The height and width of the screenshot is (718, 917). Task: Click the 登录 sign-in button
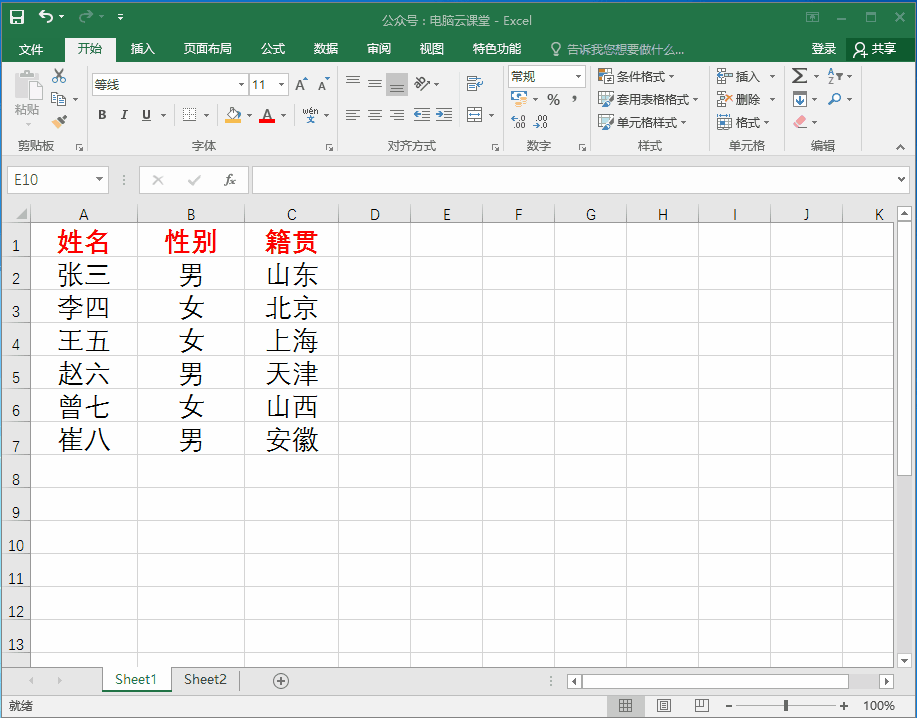(x=823, y=49)
